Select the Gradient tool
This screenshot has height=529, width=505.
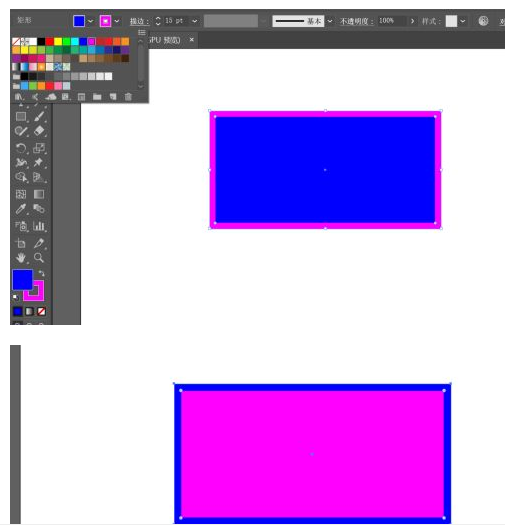tap(39, 194)
